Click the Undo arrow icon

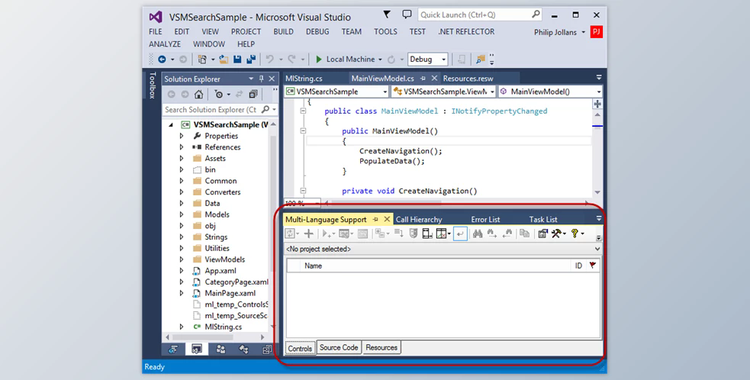(270, 59)
